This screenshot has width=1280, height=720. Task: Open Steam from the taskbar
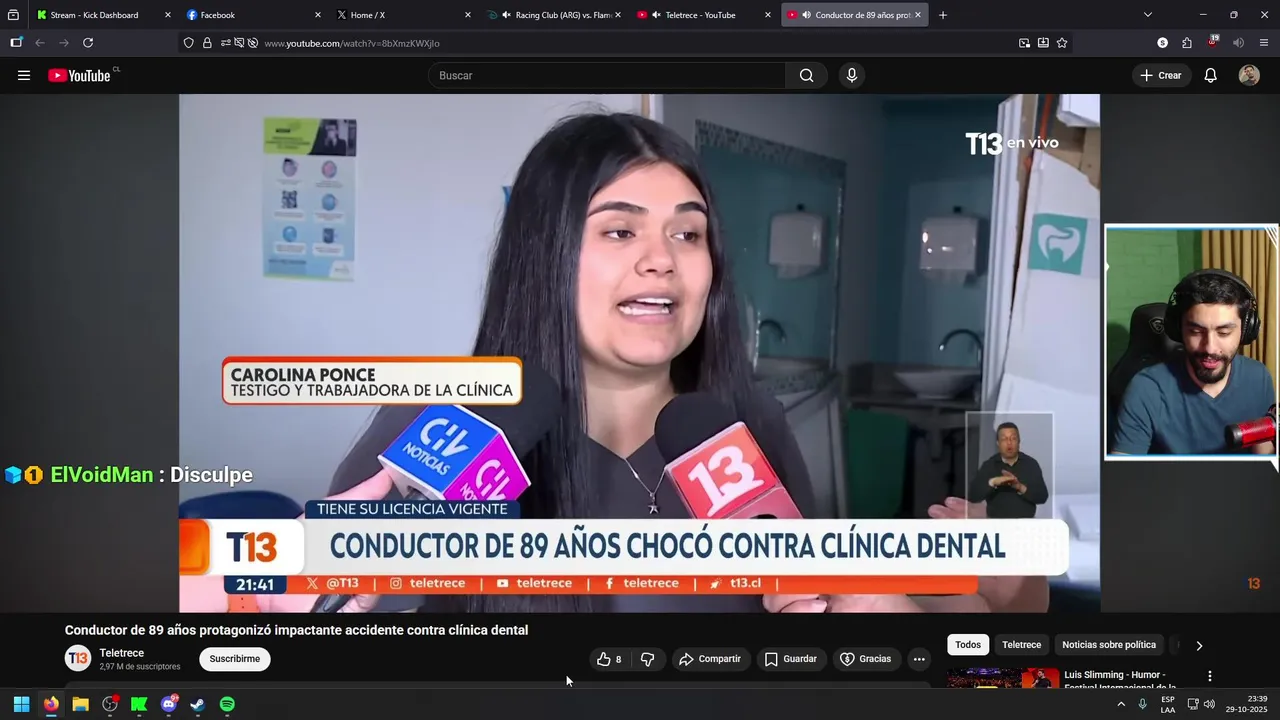click(198, 704)
